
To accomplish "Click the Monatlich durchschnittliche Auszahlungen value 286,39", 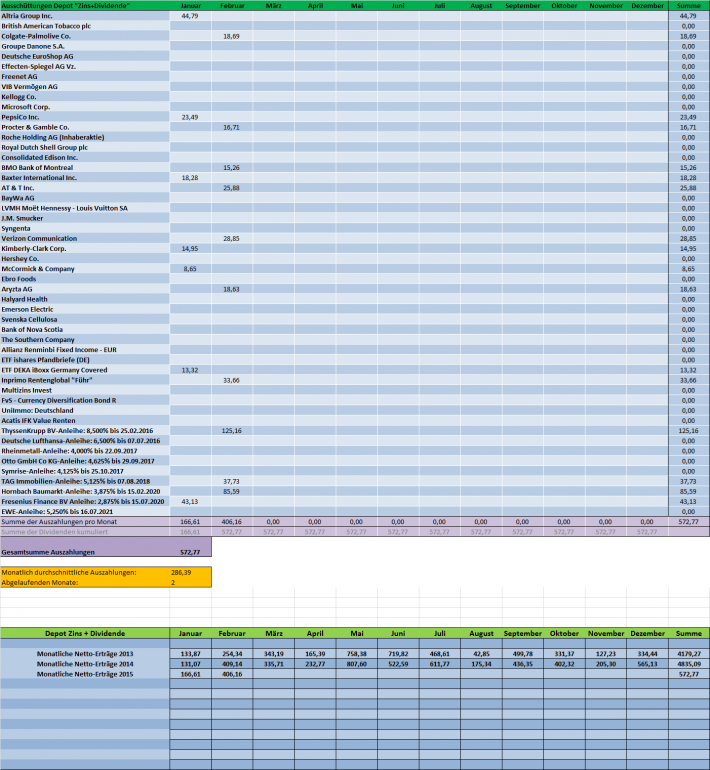I will pyautogui.click(x=181, y=572).
